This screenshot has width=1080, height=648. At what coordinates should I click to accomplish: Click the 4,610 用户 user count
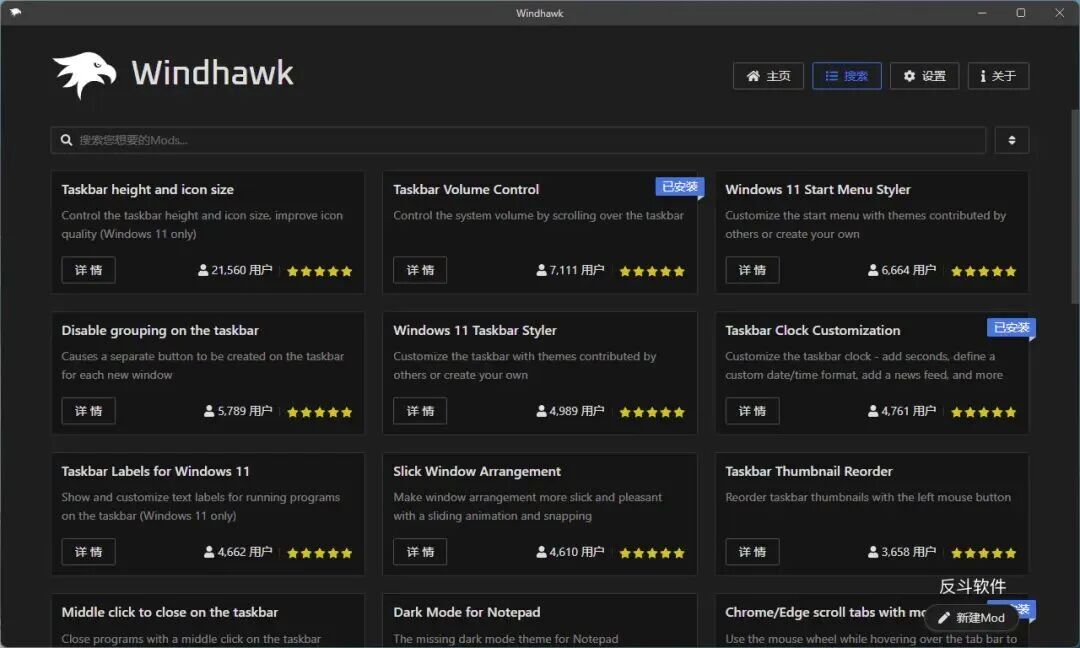(x=570, y=552)
